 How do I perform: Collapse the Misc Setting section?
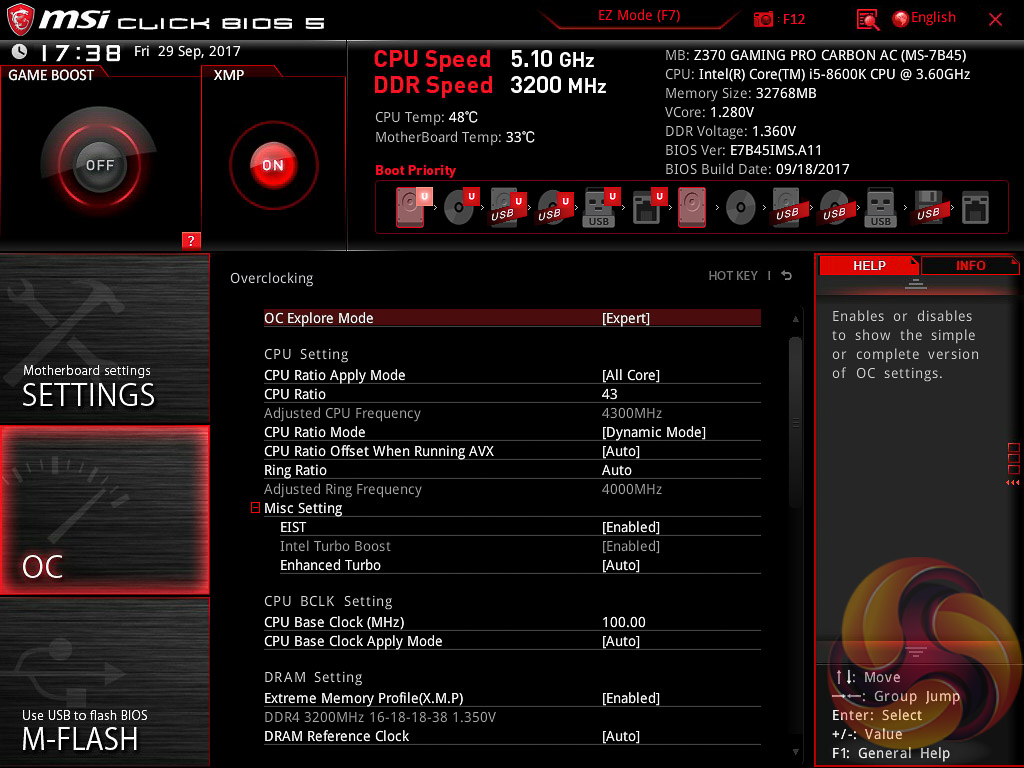tap(256, 509)
